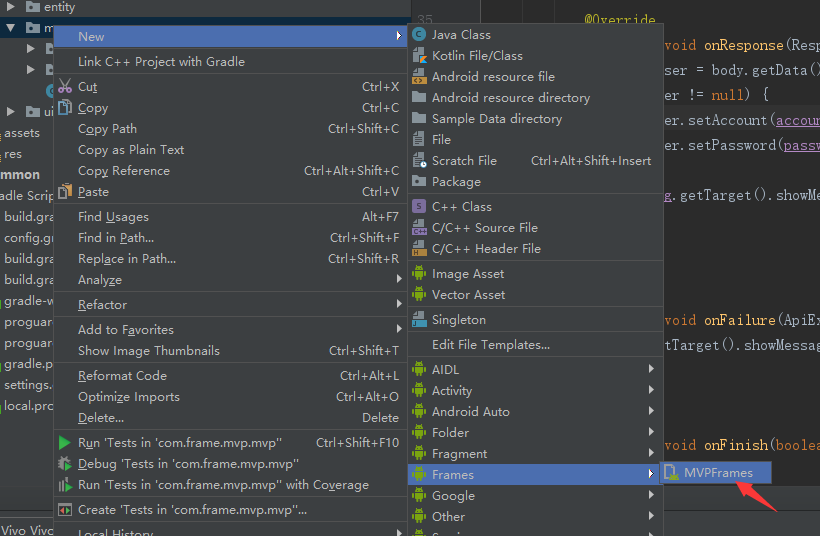820x536 pixels.
Task: Select the highlighted New menu item
Action: click(x=230, y=37)
